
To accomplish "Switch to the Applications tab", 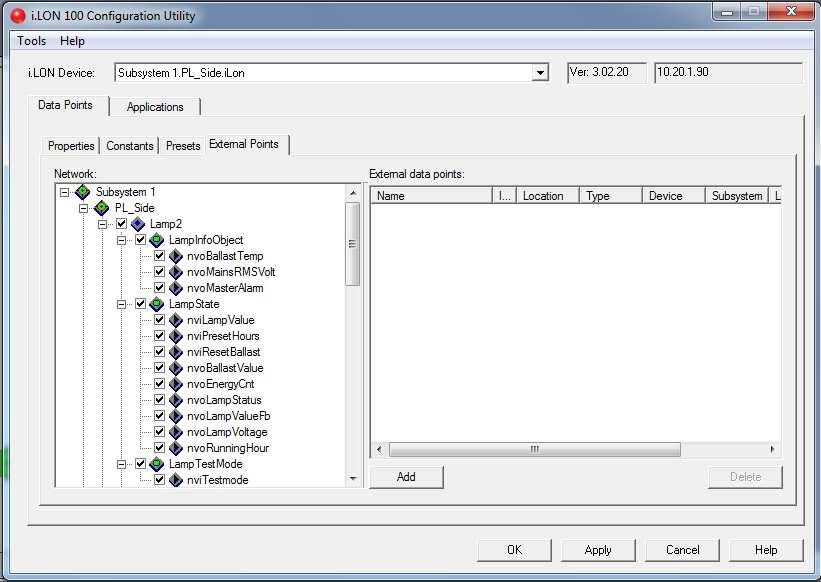I will (155, 107).
